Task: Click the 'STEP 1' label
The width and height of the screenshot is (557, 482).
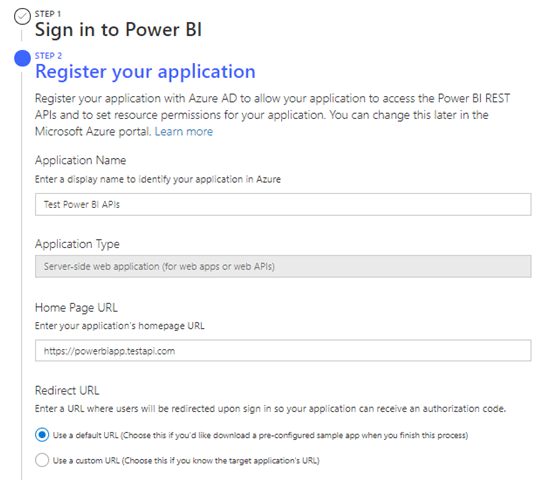Action: pyautogui.click(x=48, y=14)
